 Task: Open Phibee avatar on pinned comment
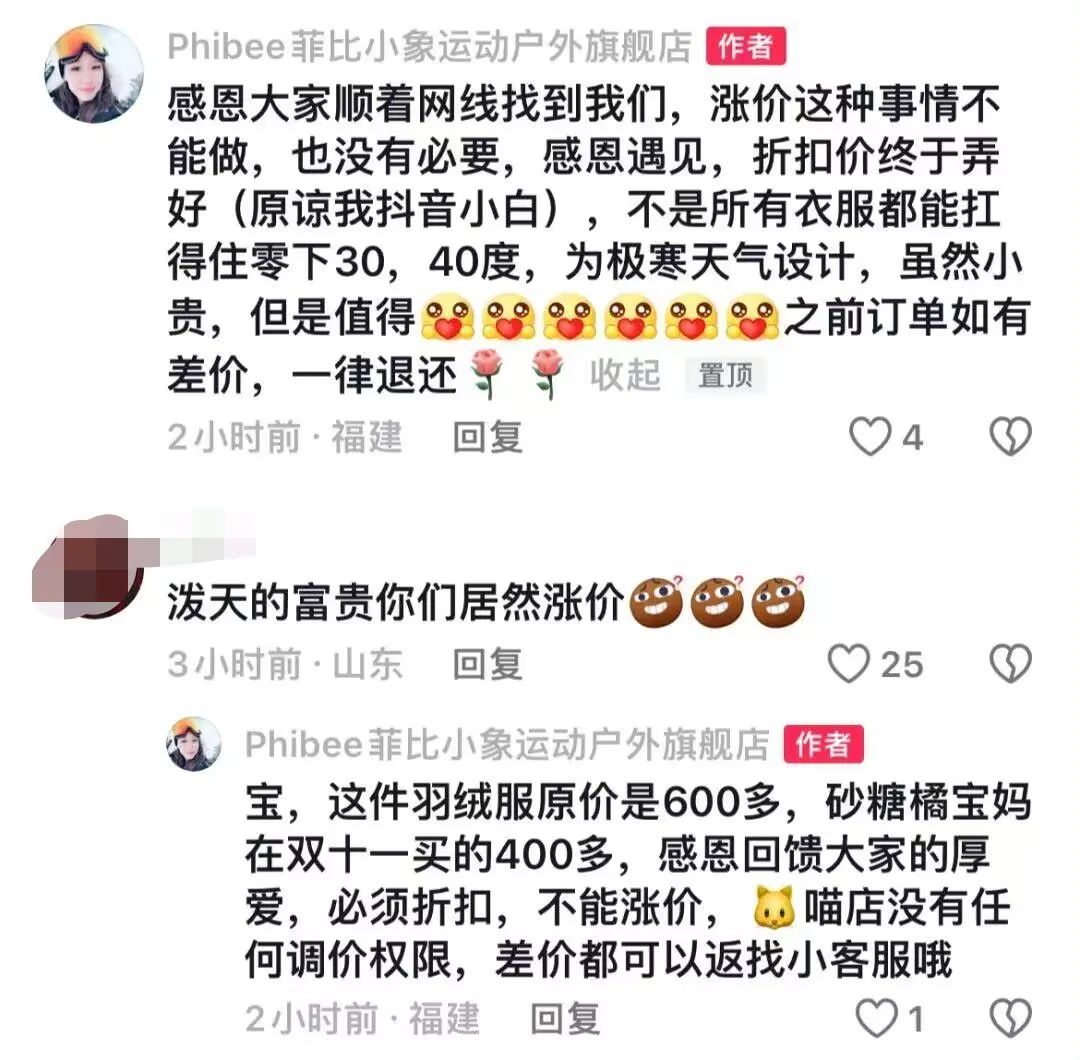click(94, 74)
